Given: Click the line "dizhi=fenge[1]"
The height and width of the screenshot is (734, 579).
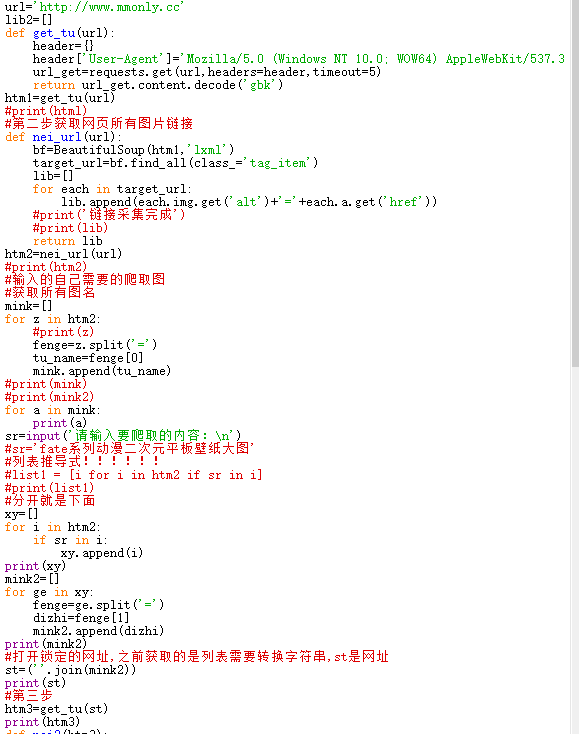Looking at the screenshot, I should coord(81,618).
